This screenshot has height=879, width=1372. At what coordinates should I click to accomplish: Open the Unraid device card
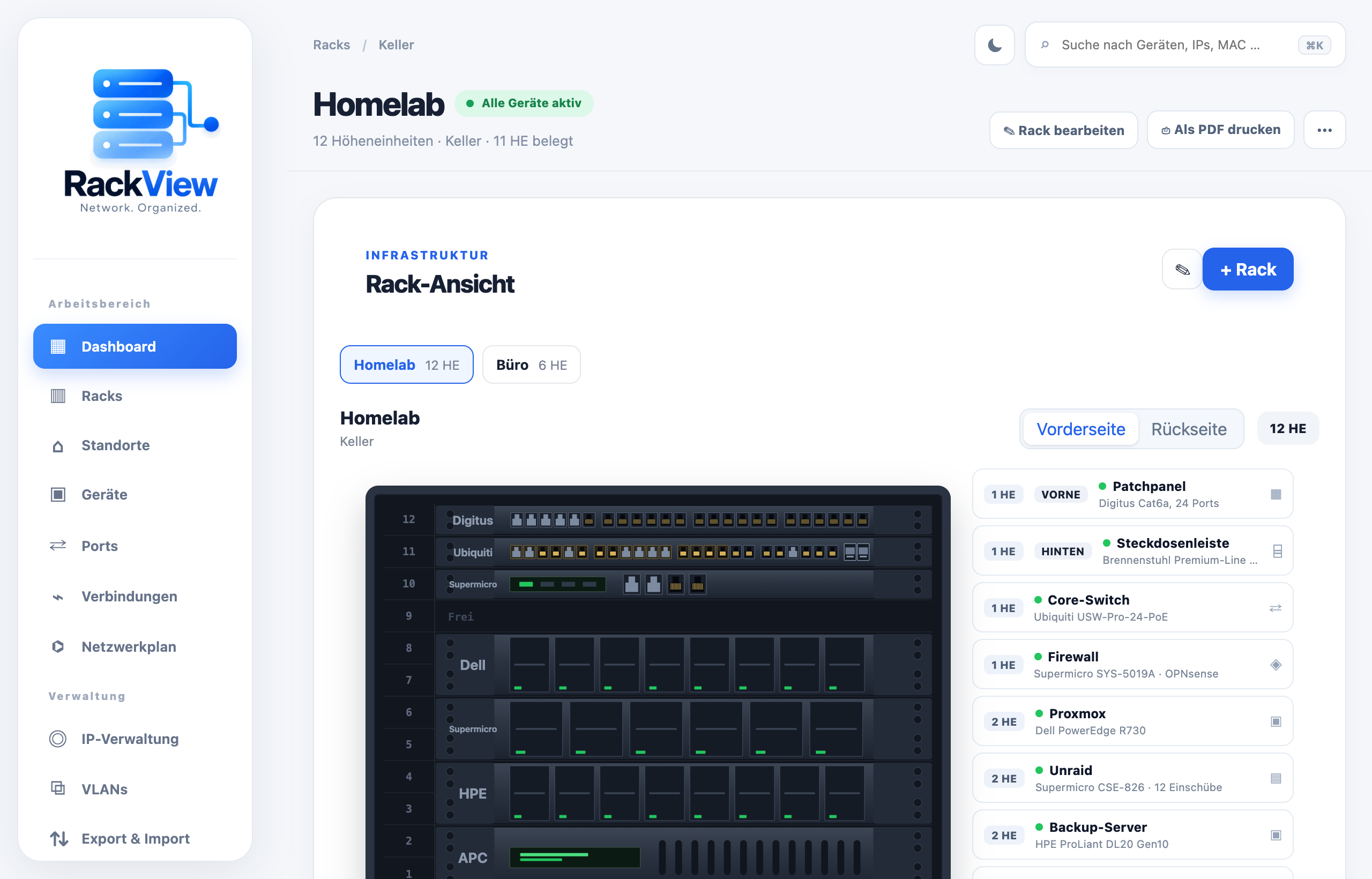pyautogui.click(x=1132, y=778)
